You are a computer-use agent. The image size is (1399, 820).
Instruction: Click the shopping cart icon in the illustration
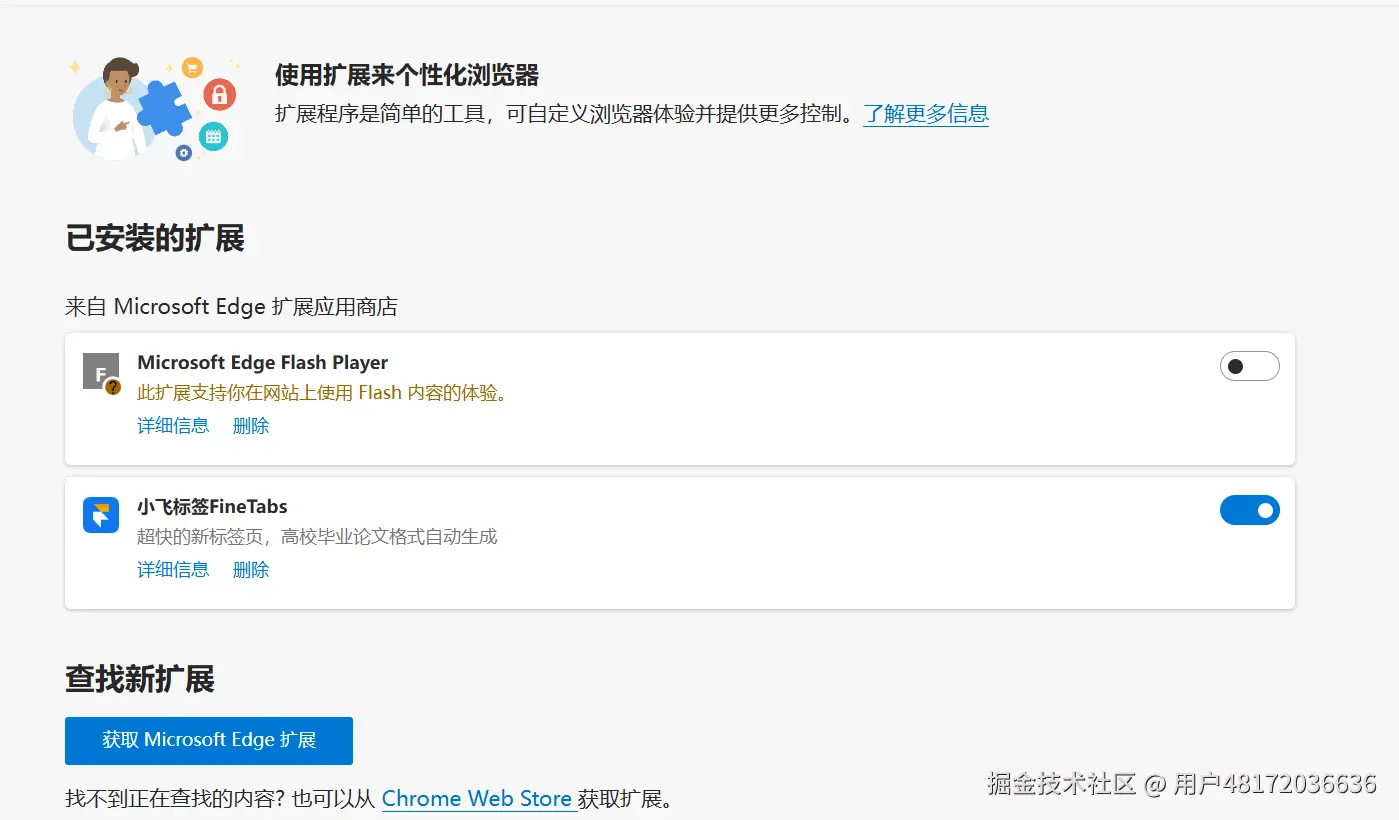pos(192,67)
